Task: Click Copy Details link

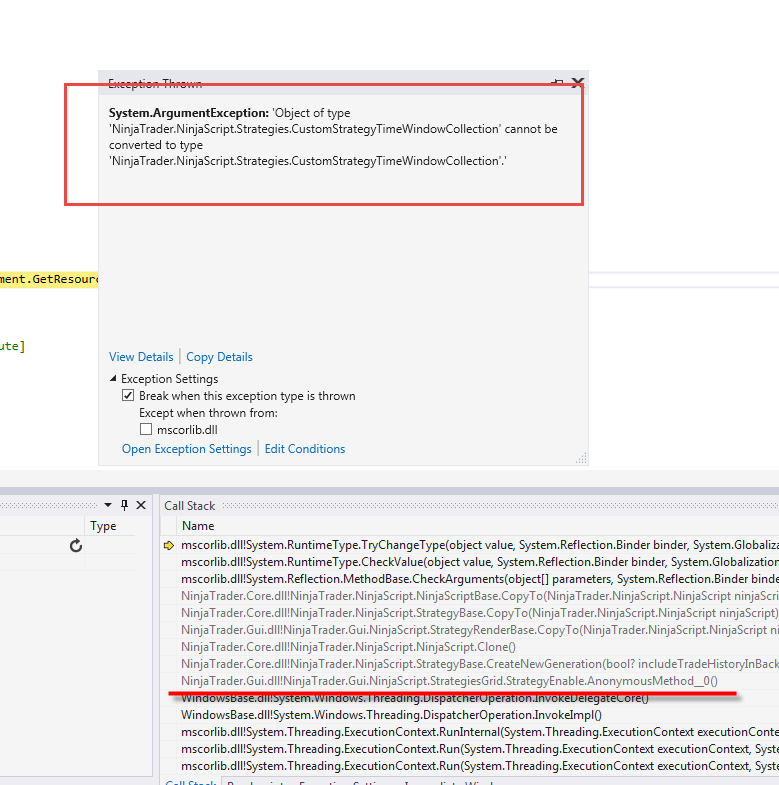Action: [x=219, y=357]
